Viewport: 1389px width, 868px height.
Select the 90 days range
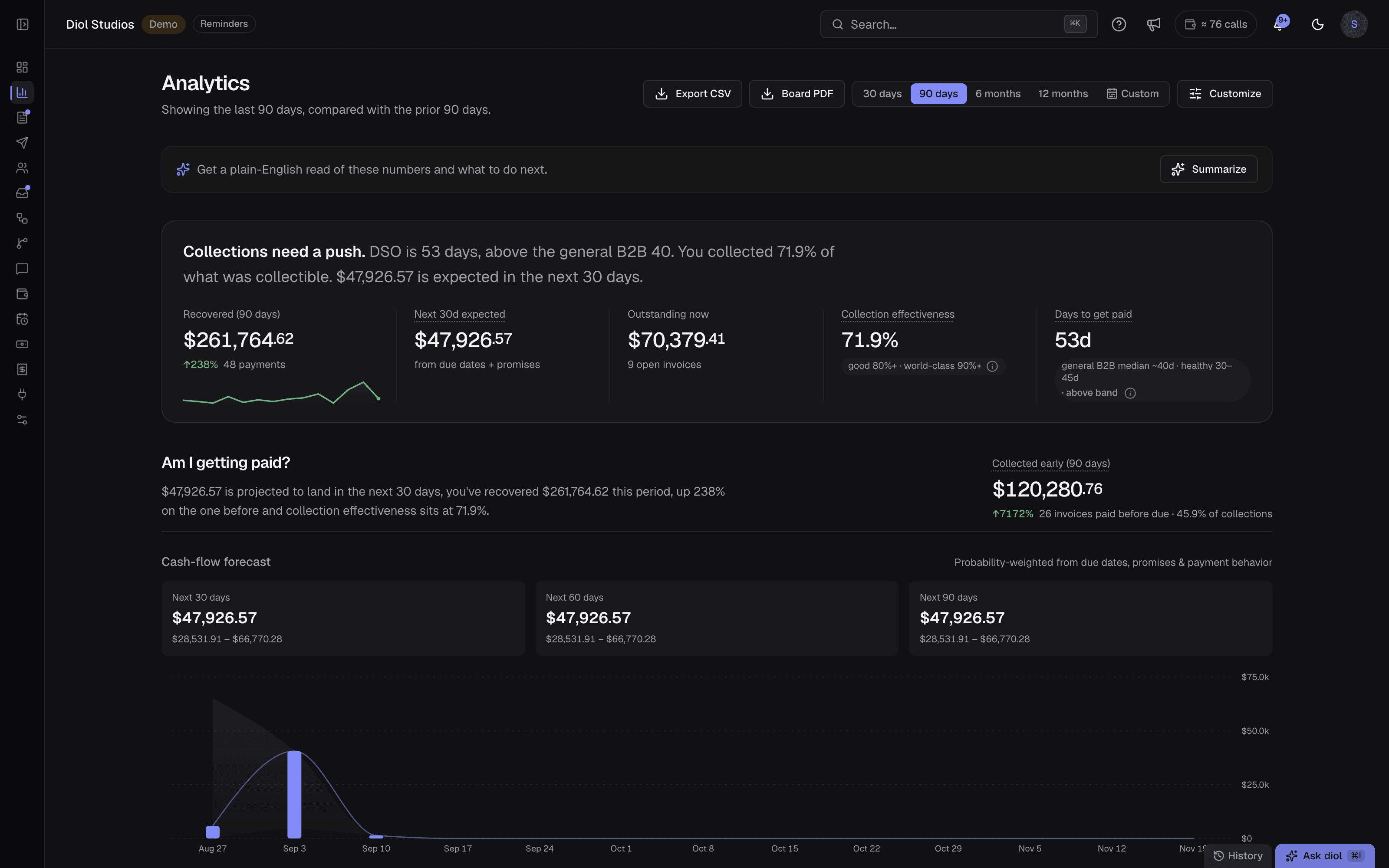(938, 94)
